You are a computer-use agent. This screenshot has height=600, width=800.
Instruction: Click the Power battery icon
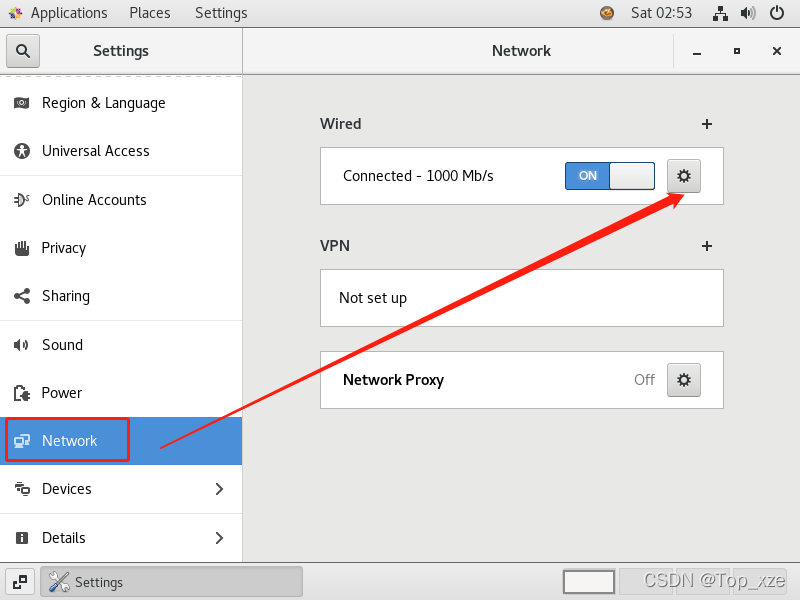(21, 393)
